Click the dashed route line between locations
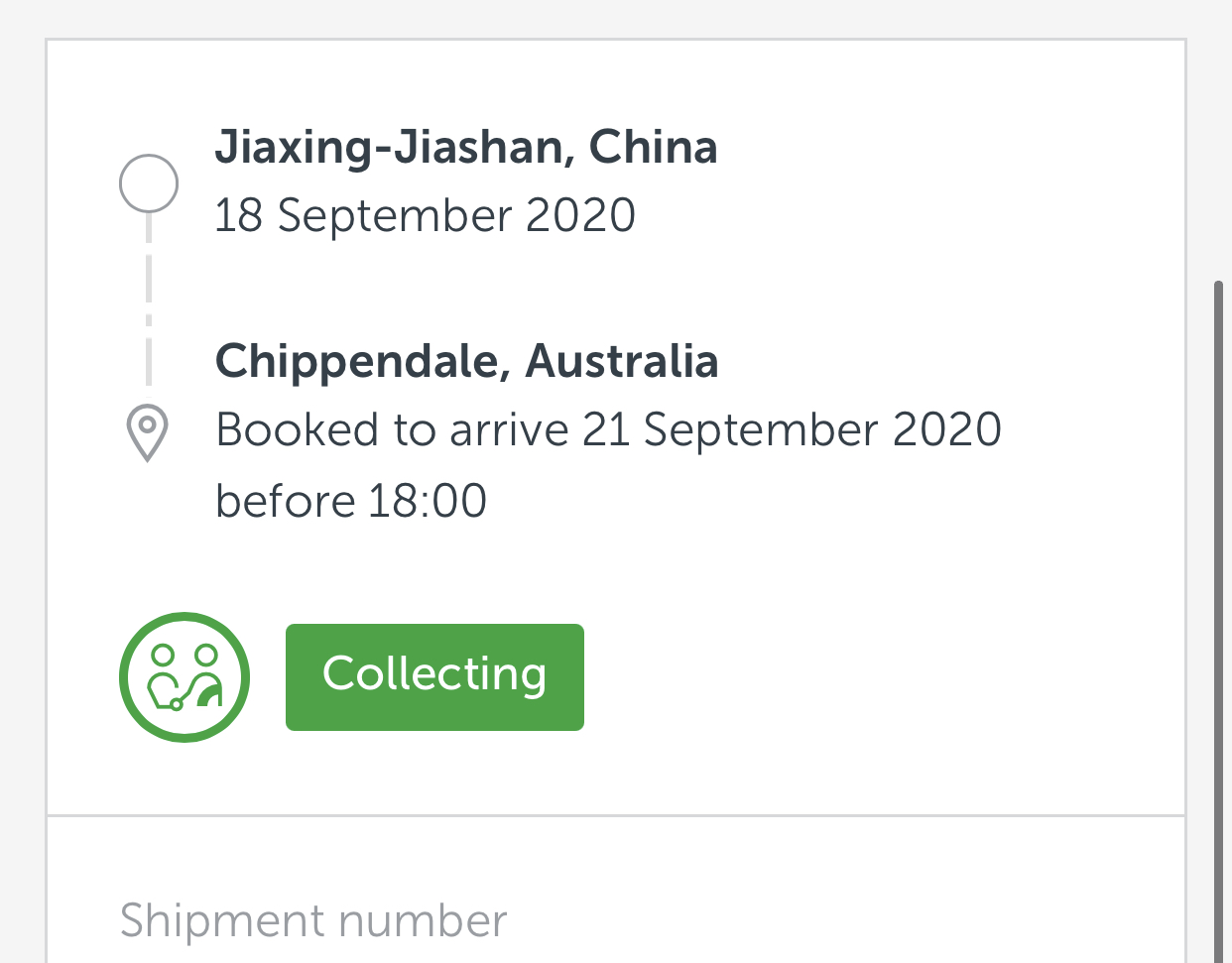The height and width of the screenshot is (963, 1232). point(149,300)
